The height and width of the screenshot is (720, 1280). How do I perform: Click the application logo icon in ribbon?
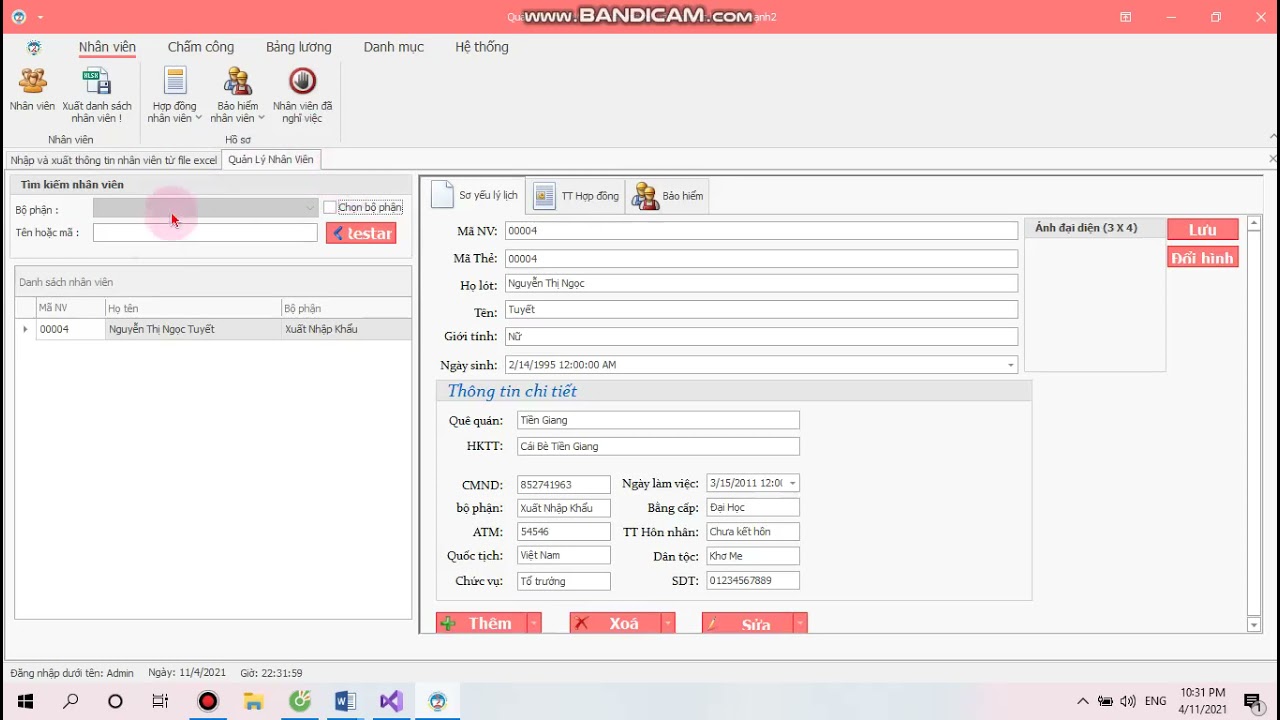pyautogui.click(x=34, y=47)
